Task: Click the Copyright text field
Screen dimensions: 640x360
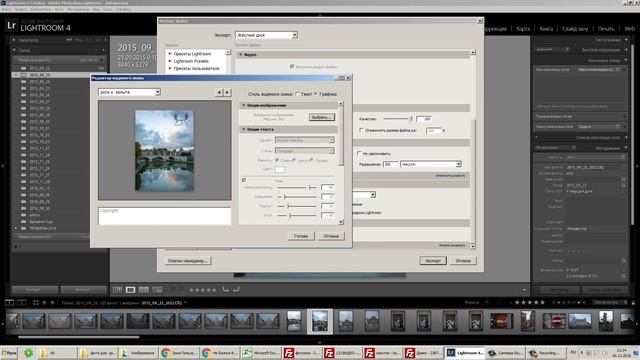Action: click(x=164, y=216)
